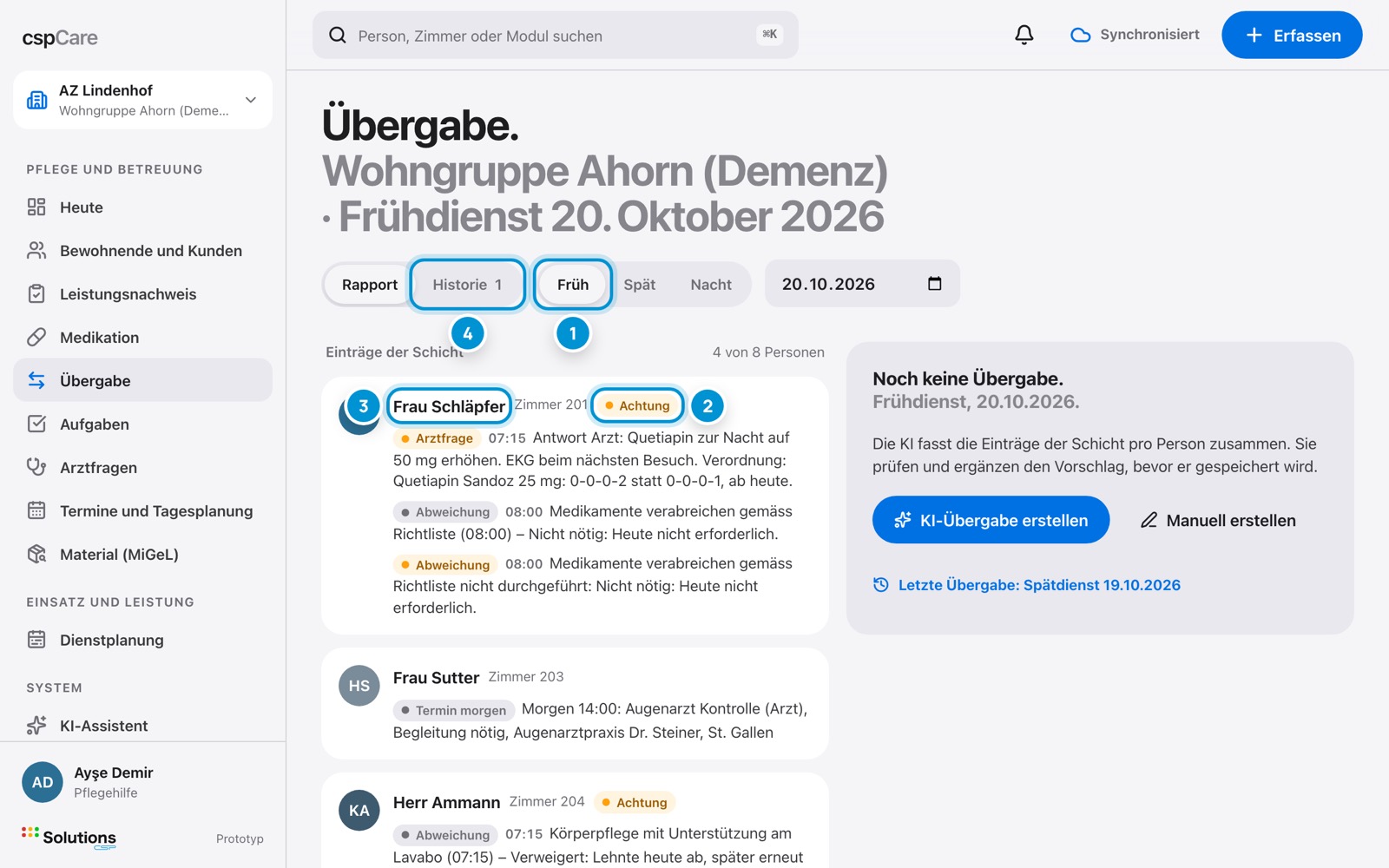Switch to the Rapport tab
This screenshot has height=868, width=1389.
click(370, 284)
